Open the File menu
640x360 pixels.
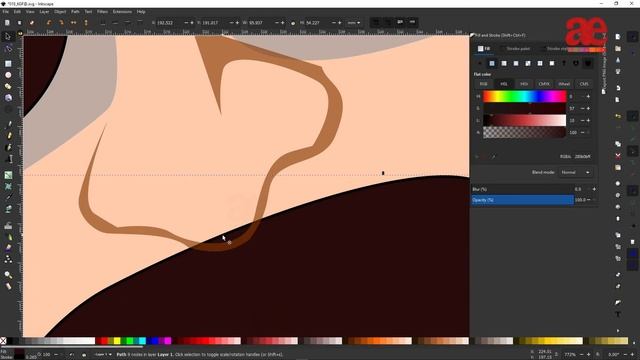coord(6,12)
